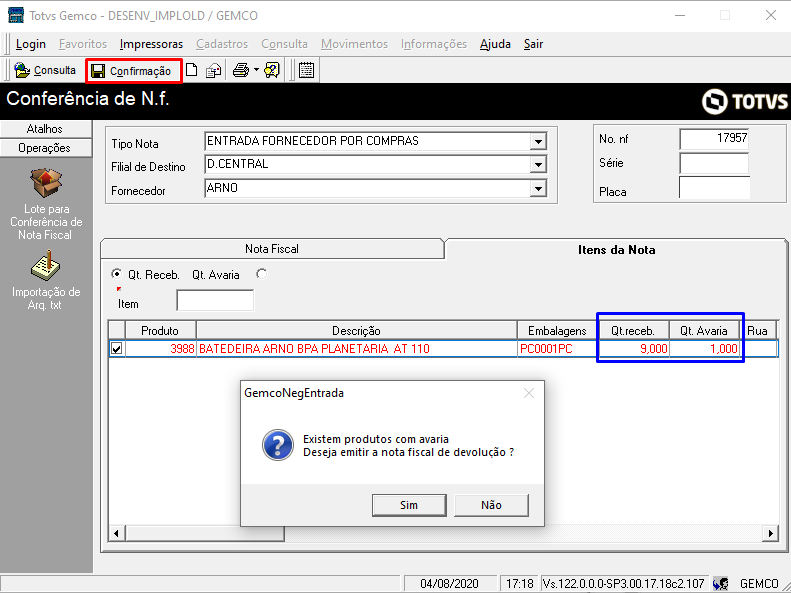Switch to the Nota Fiscal tab

272,249
